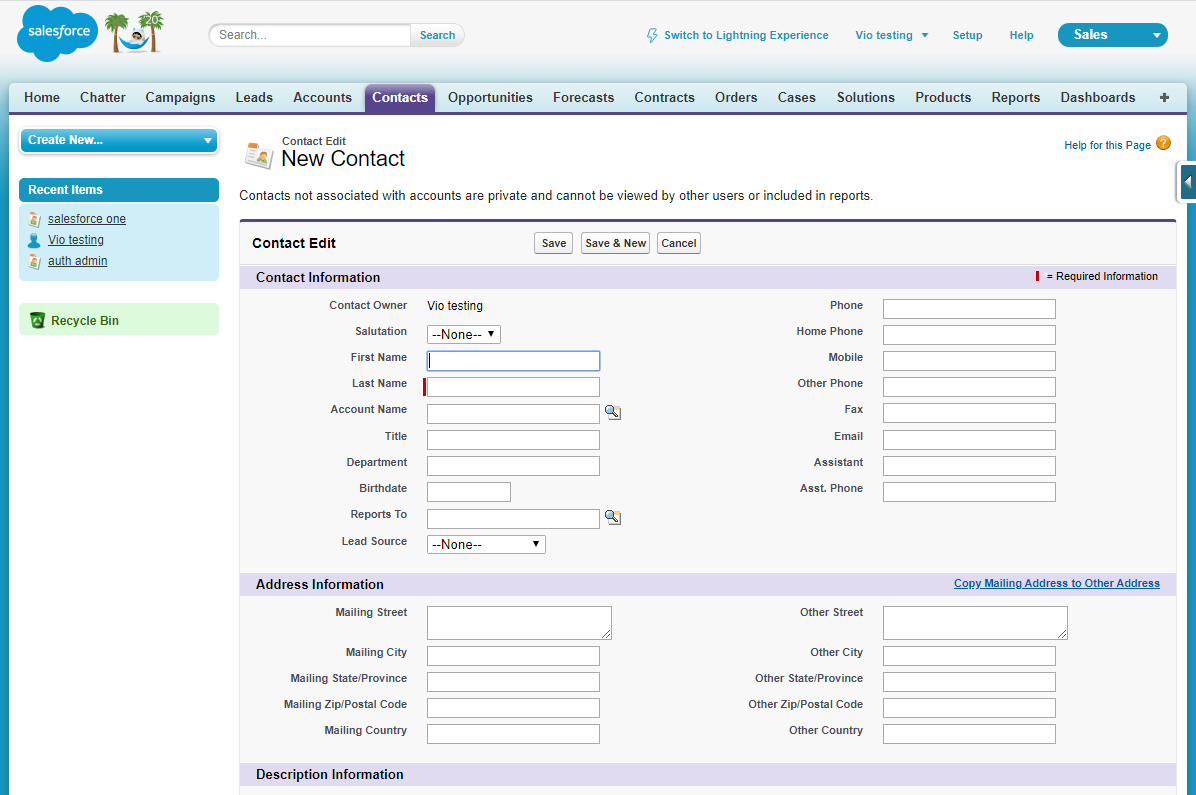Click the Salesforce cloud logo
This screenshot has width=1196, height=795.
point(57,33)
